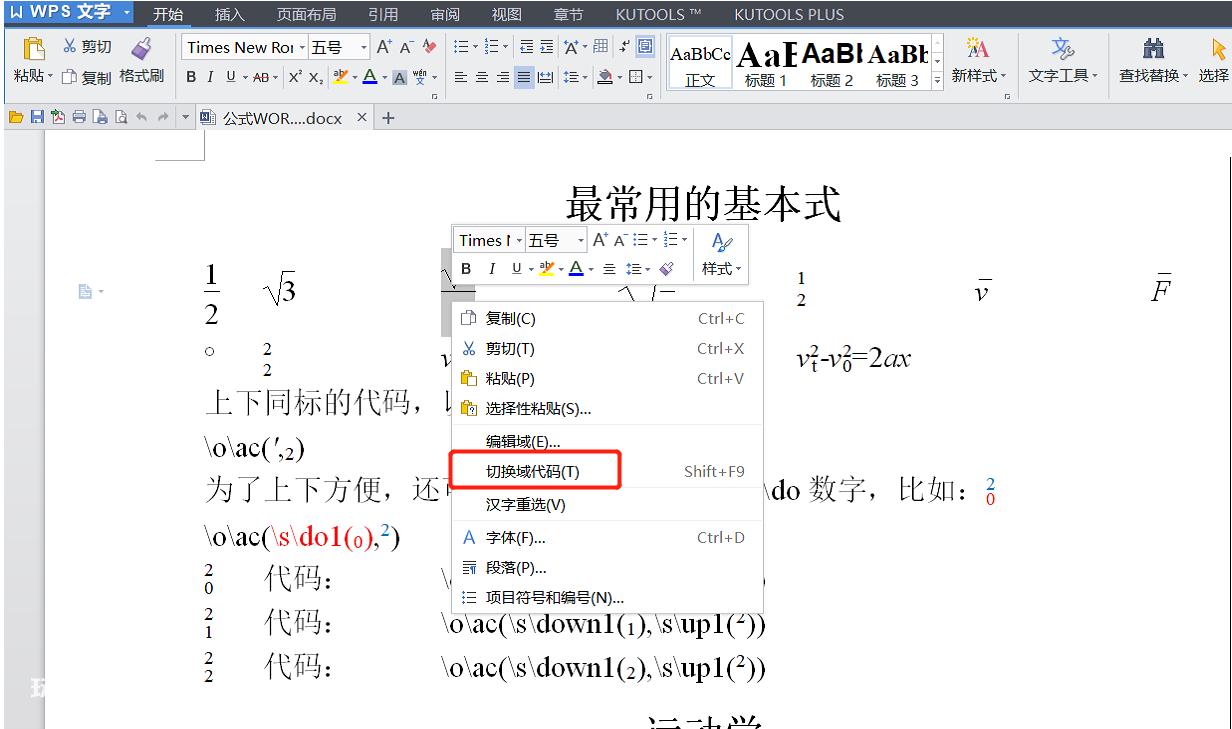Apply the 标题 1 heading style
Viewport: 1232px width, 729px height.
pyautogui.click(x=766, y=65)
